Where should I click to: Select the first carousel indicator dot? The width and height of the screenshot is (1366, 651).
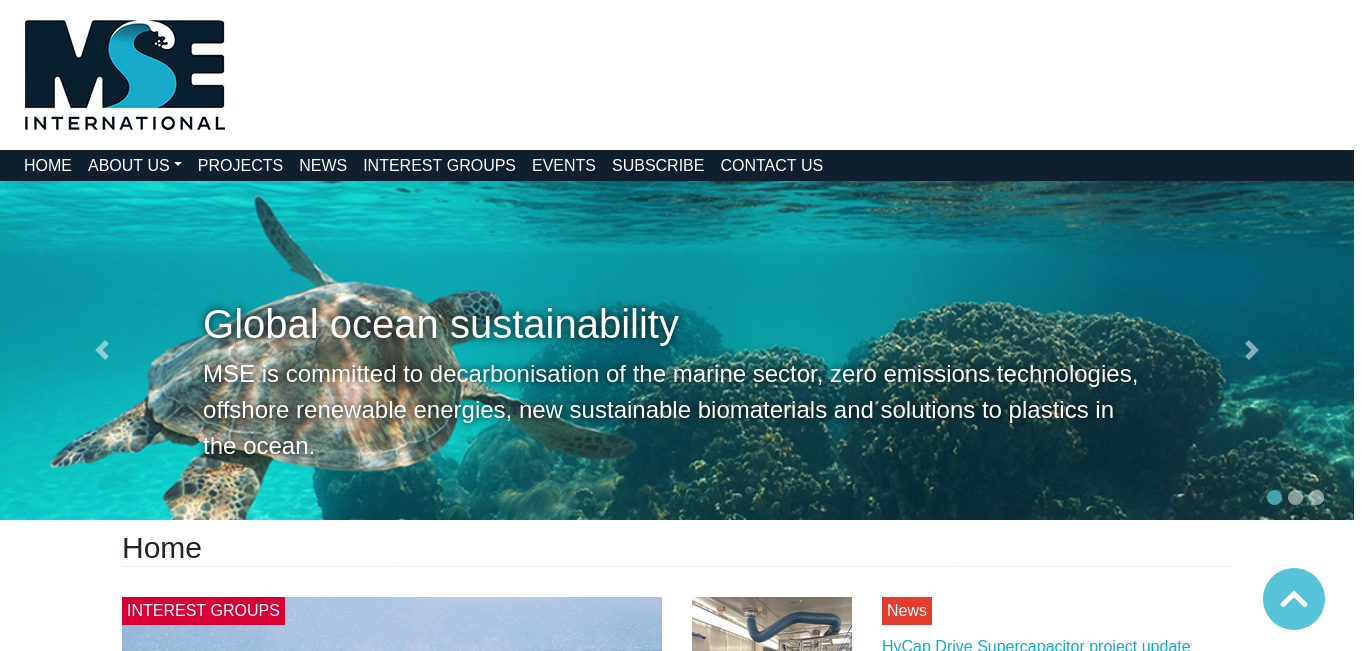click(x=1274, y=497)
